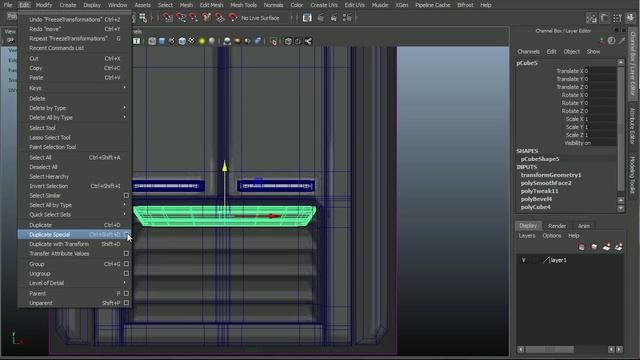640x360 pixels.
Task: Click polyBevel4 input node
Action: tap(536, 199)
